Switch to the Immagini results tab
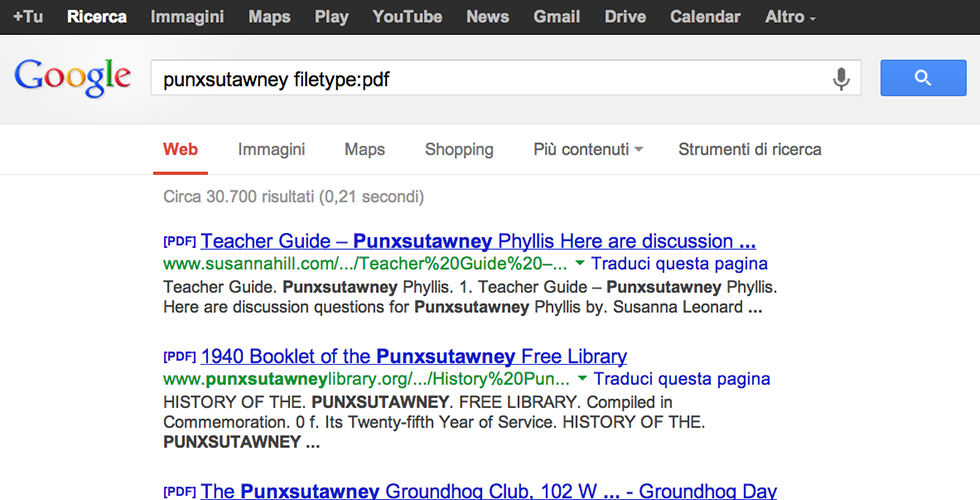 271,150
